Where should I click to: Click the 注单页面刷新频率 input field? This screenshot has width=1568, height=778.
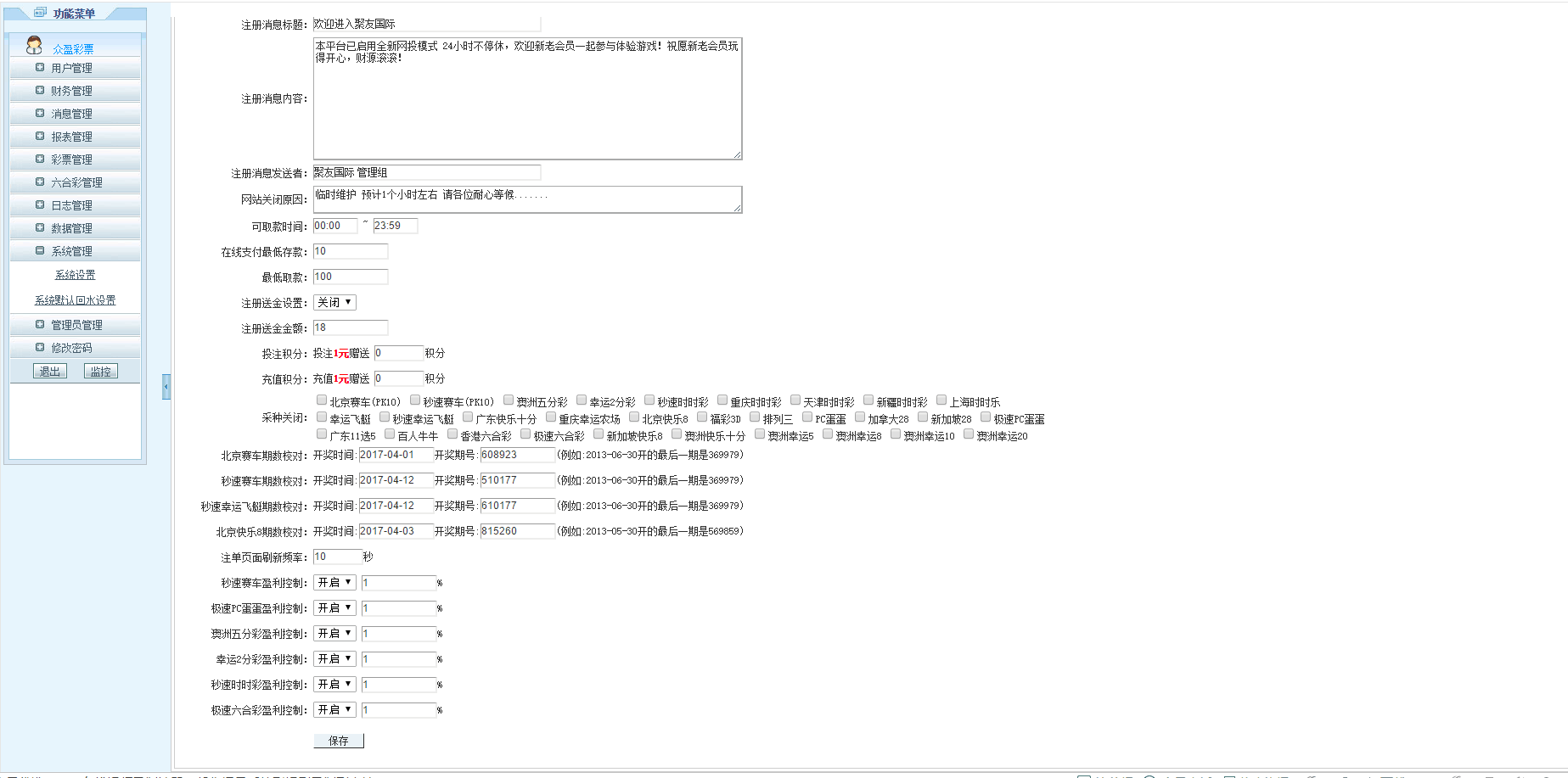[x=337, y=557]
